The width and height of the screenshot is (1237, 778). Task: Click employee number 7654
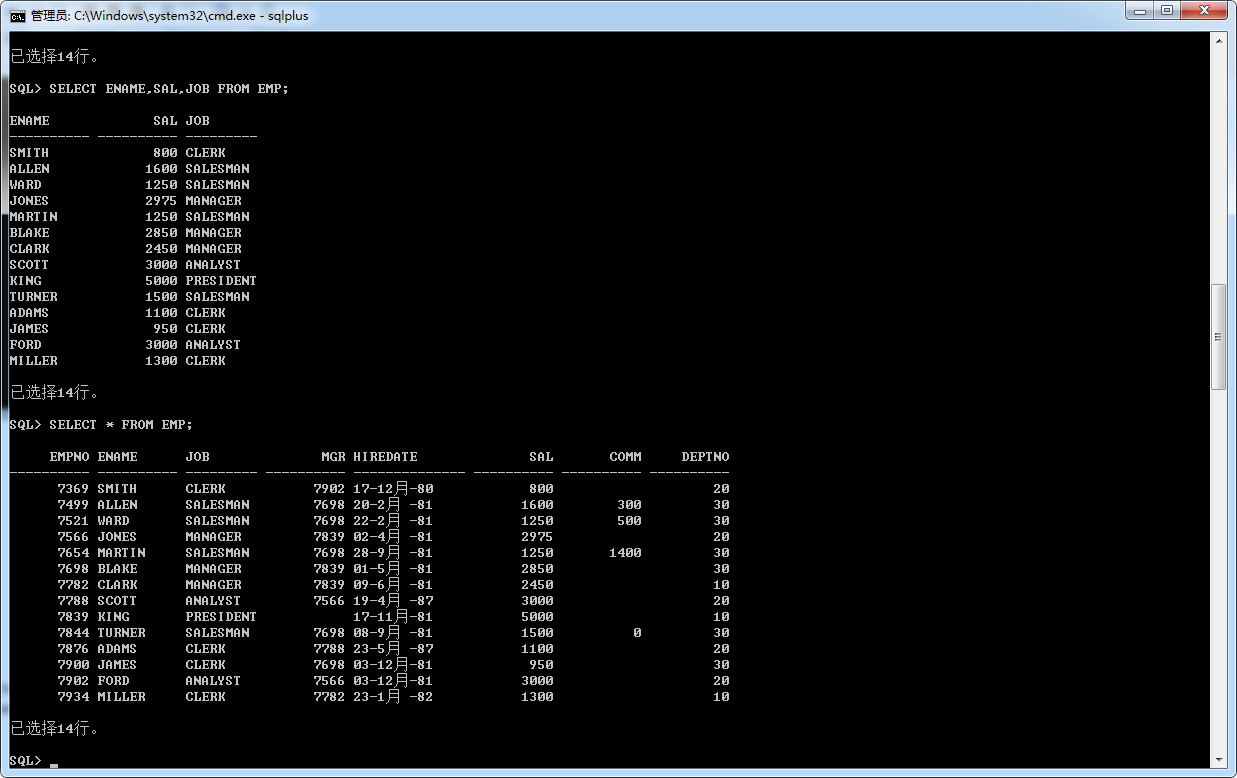[x=73, y=553]
